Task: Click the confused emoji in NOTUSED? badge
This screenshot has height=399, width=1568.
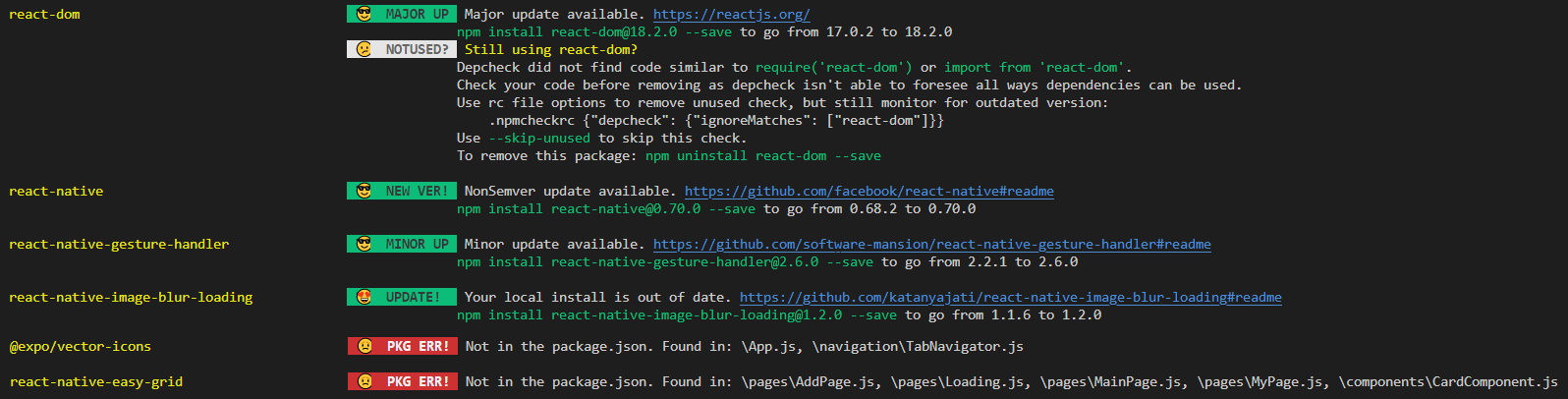Action: [364, 49]
